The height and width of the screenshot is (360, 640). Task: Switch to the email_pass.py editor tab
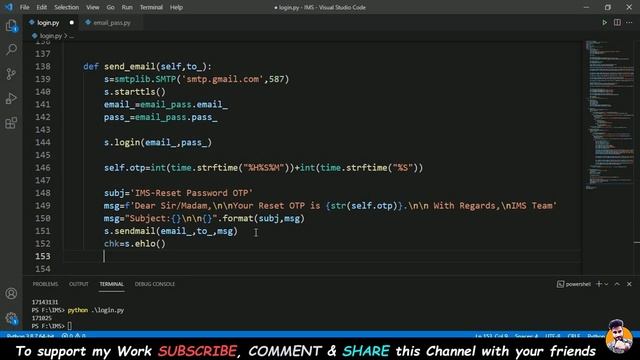(x=111, y=23)
